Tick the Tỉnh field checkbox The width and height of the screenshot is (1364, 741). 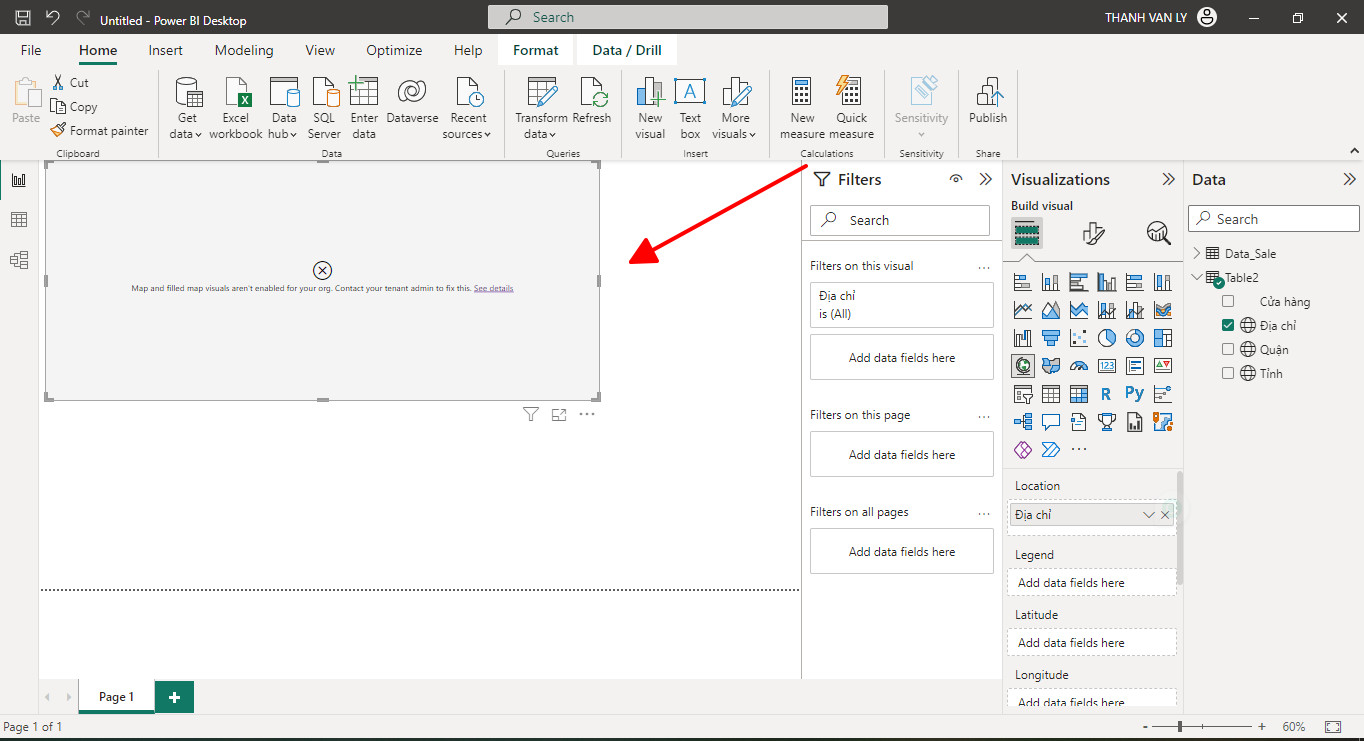pos(1228,373)
